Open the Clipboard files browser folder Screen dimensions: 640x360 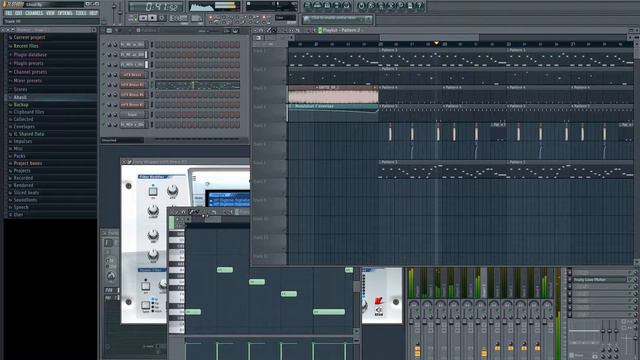[28, 112]
